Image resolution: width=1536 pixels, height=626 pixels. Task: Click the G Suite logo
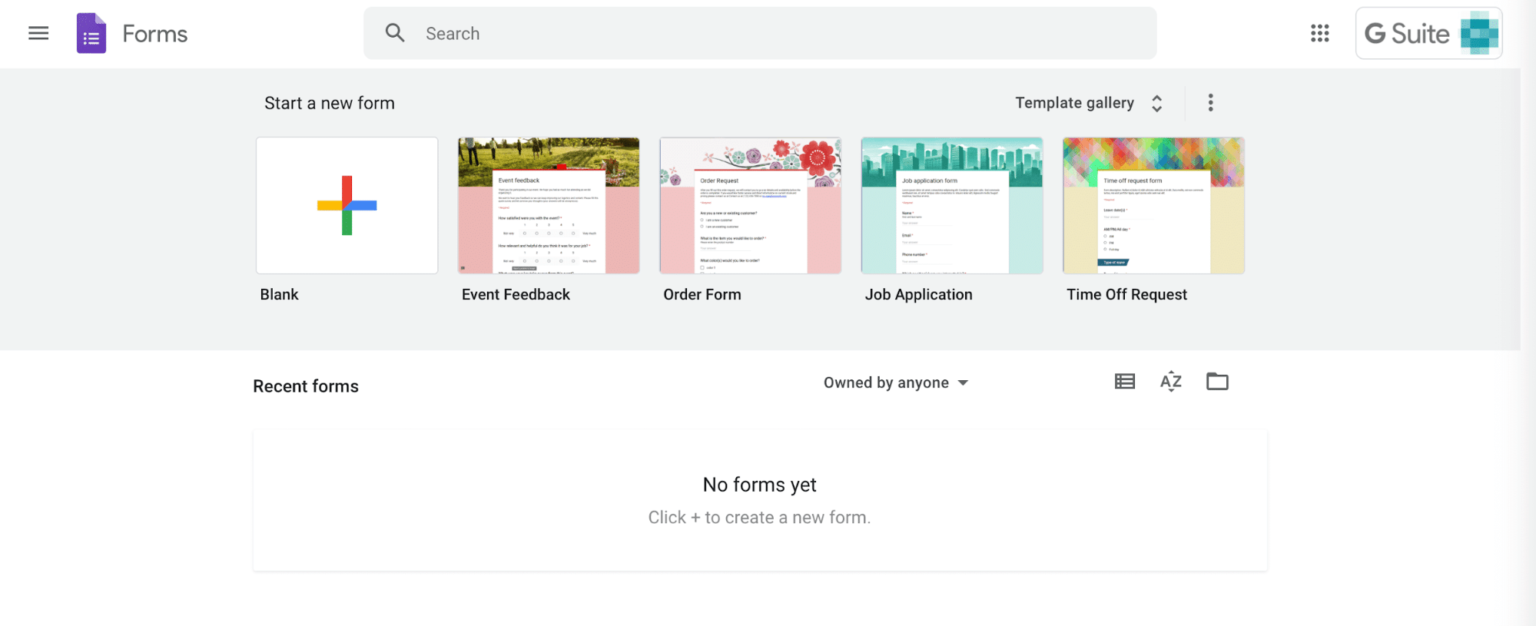[1428, 33]
